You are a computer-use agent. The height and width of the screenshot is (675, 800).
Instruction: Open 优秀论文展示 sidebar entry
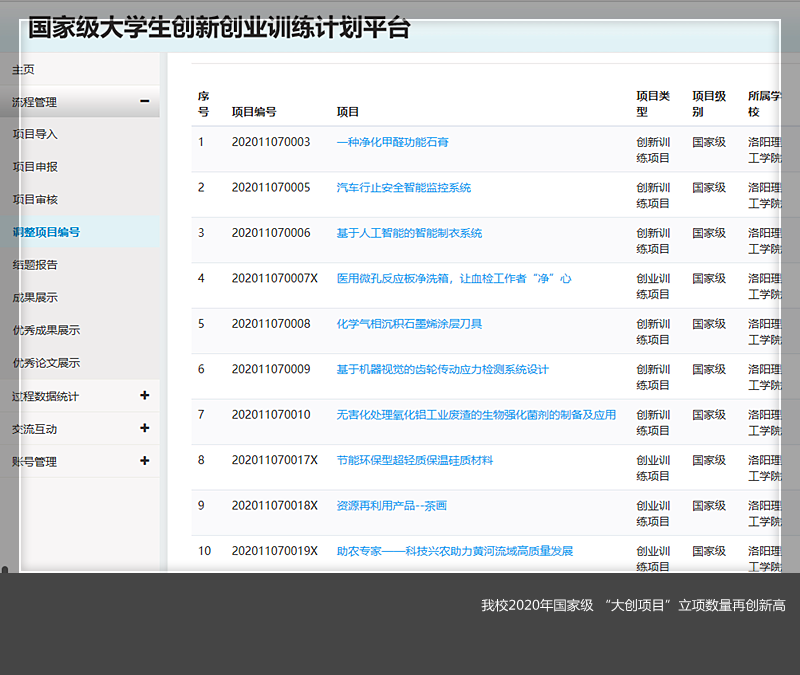(x=46, y=362)
